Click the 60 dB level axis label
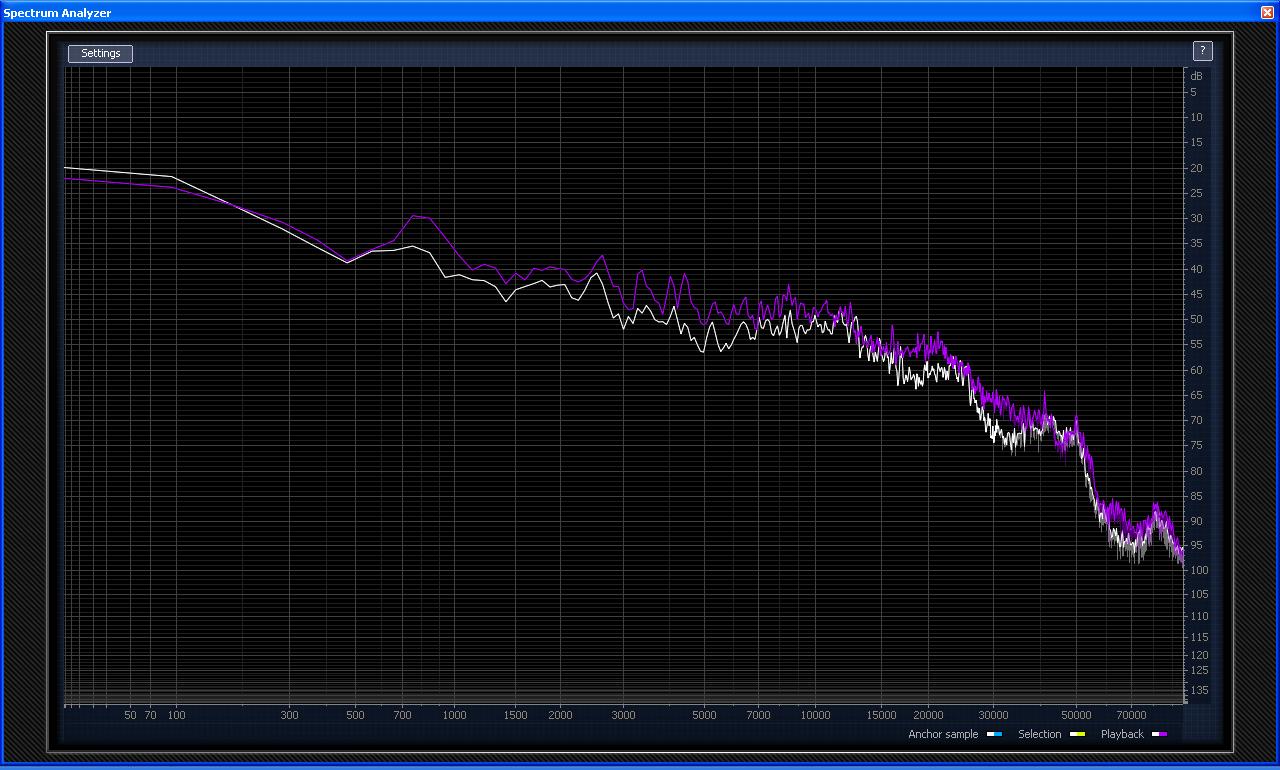Image resolution: width=1280 pixels, height=770 pixels. point(1197,370)
